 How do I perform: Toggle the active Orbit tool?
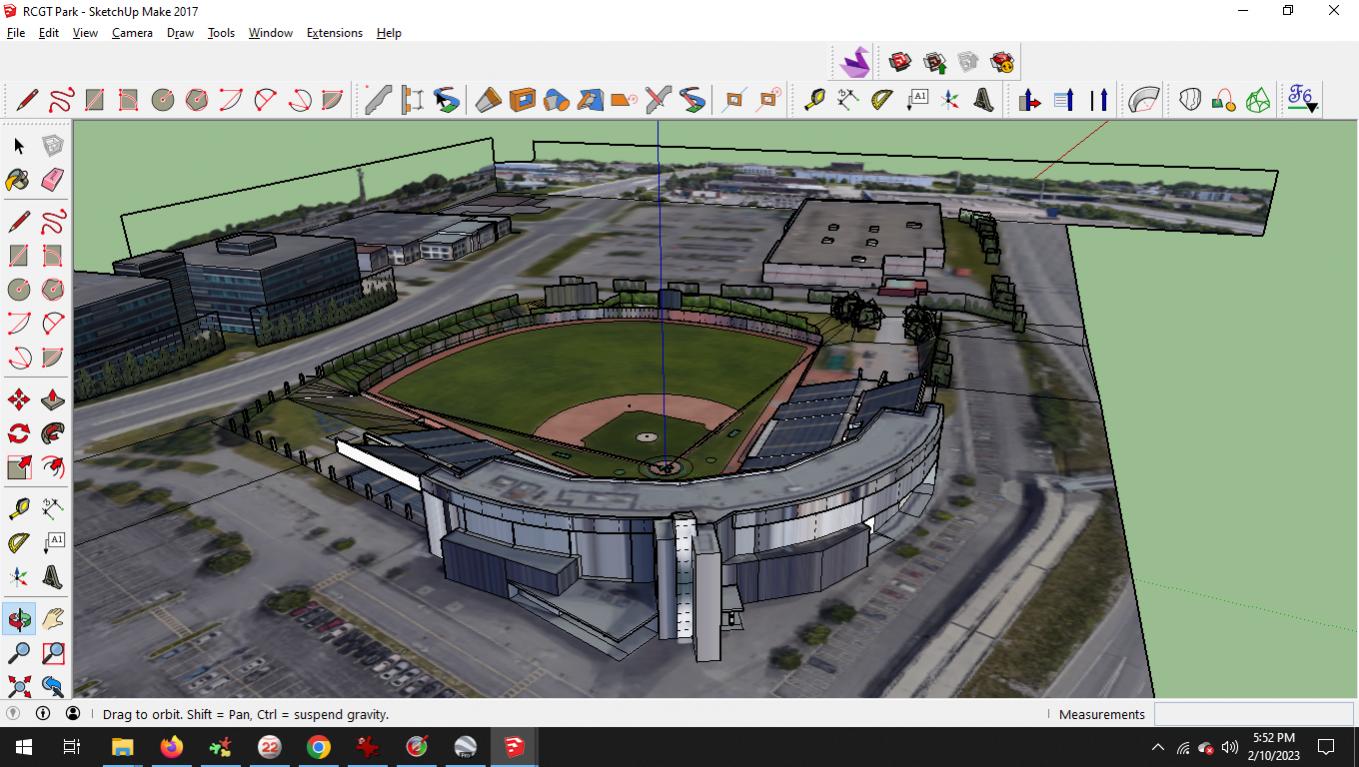pyautogui.click(x=18, y=620)
